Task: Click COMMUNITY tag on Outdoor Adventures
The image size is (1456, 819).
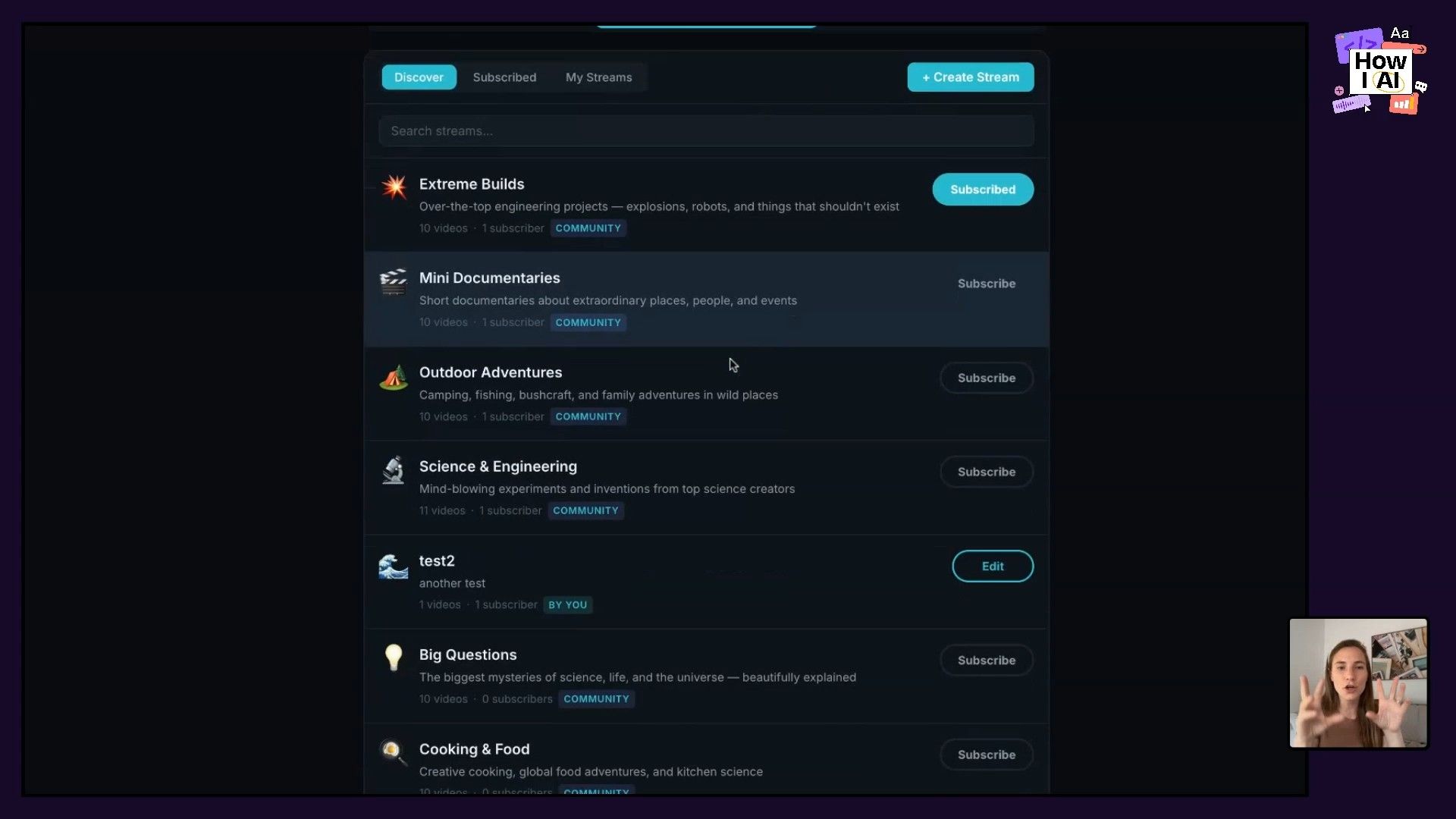Action: pyautogui.click(x=588, y=416)
